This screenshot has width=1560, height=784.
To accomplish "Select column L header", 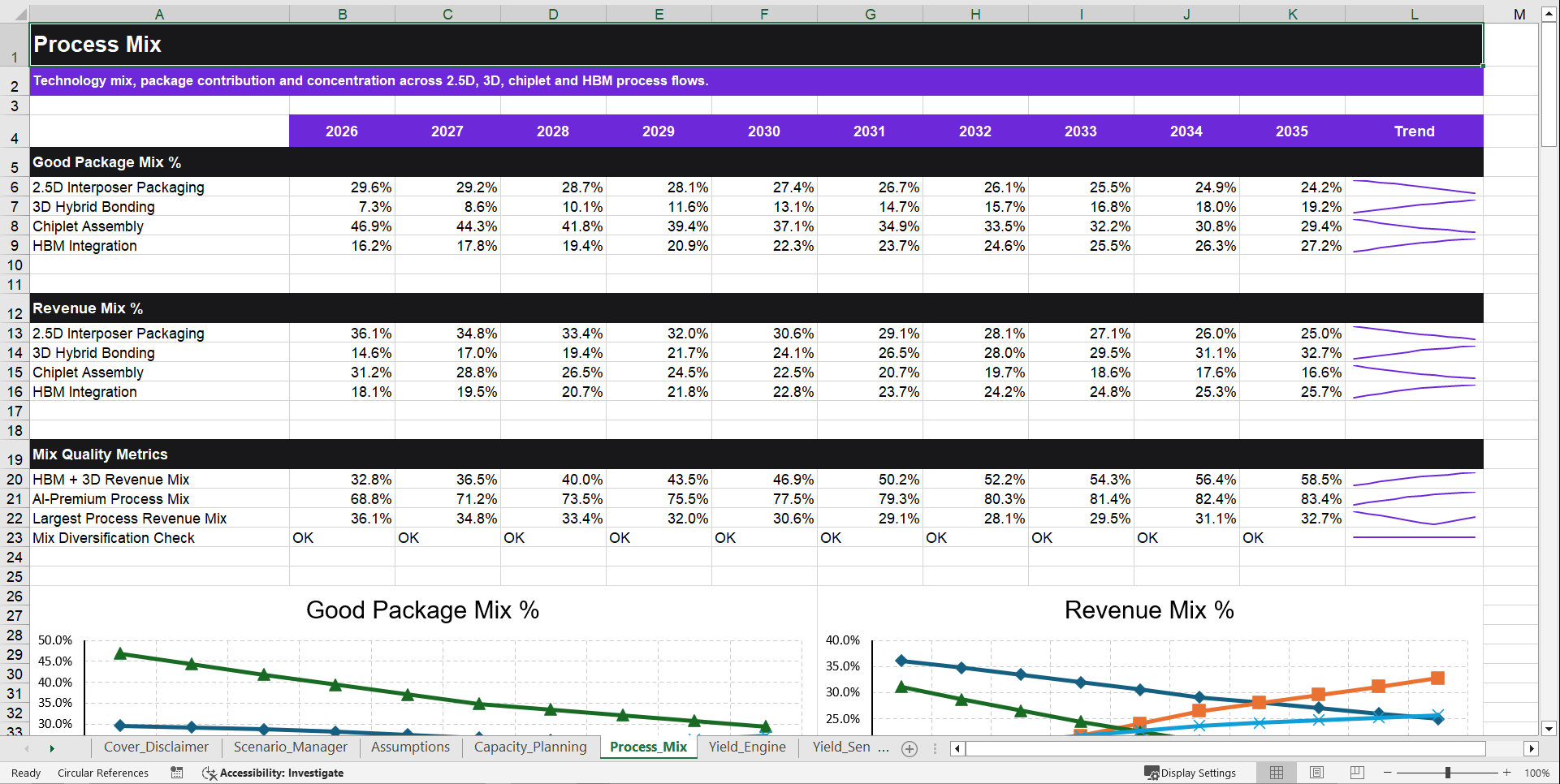I will 1415,14.
